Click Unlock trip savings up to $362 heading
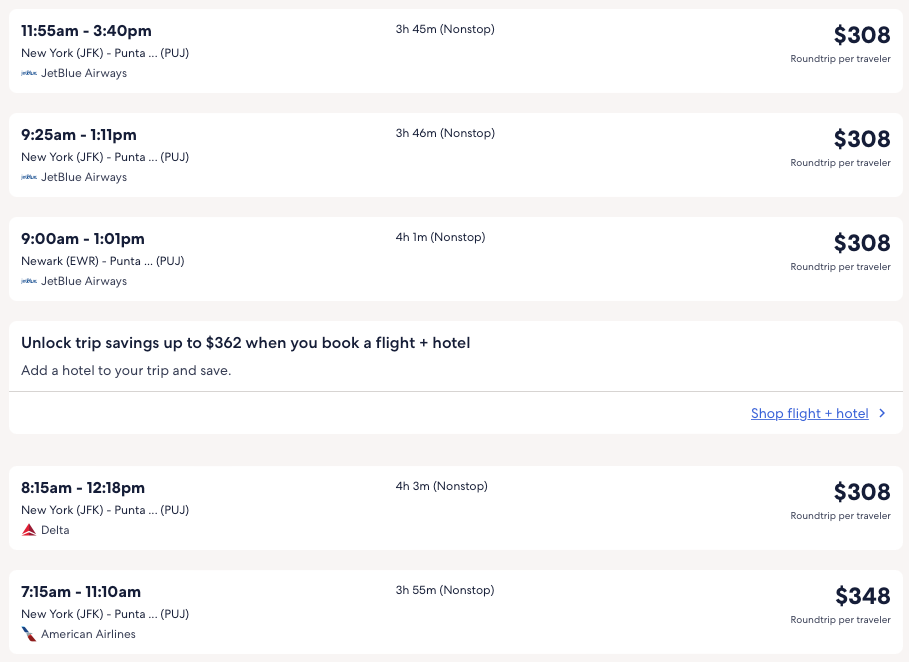The height and width of the screenshot is (662, 909). (x=245, y=343)
